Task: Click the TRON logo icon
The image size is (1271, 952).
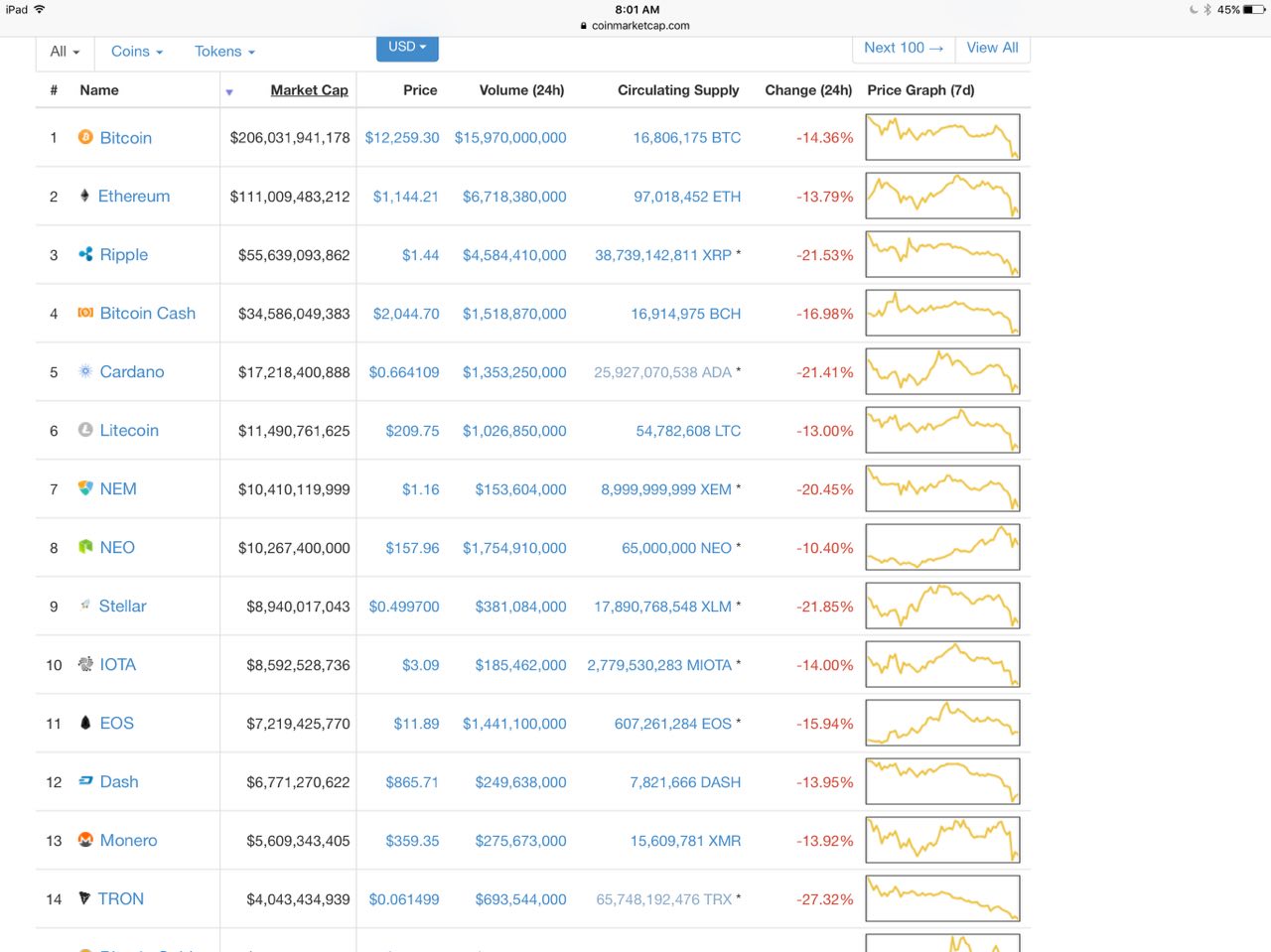Action: [84, 897]
